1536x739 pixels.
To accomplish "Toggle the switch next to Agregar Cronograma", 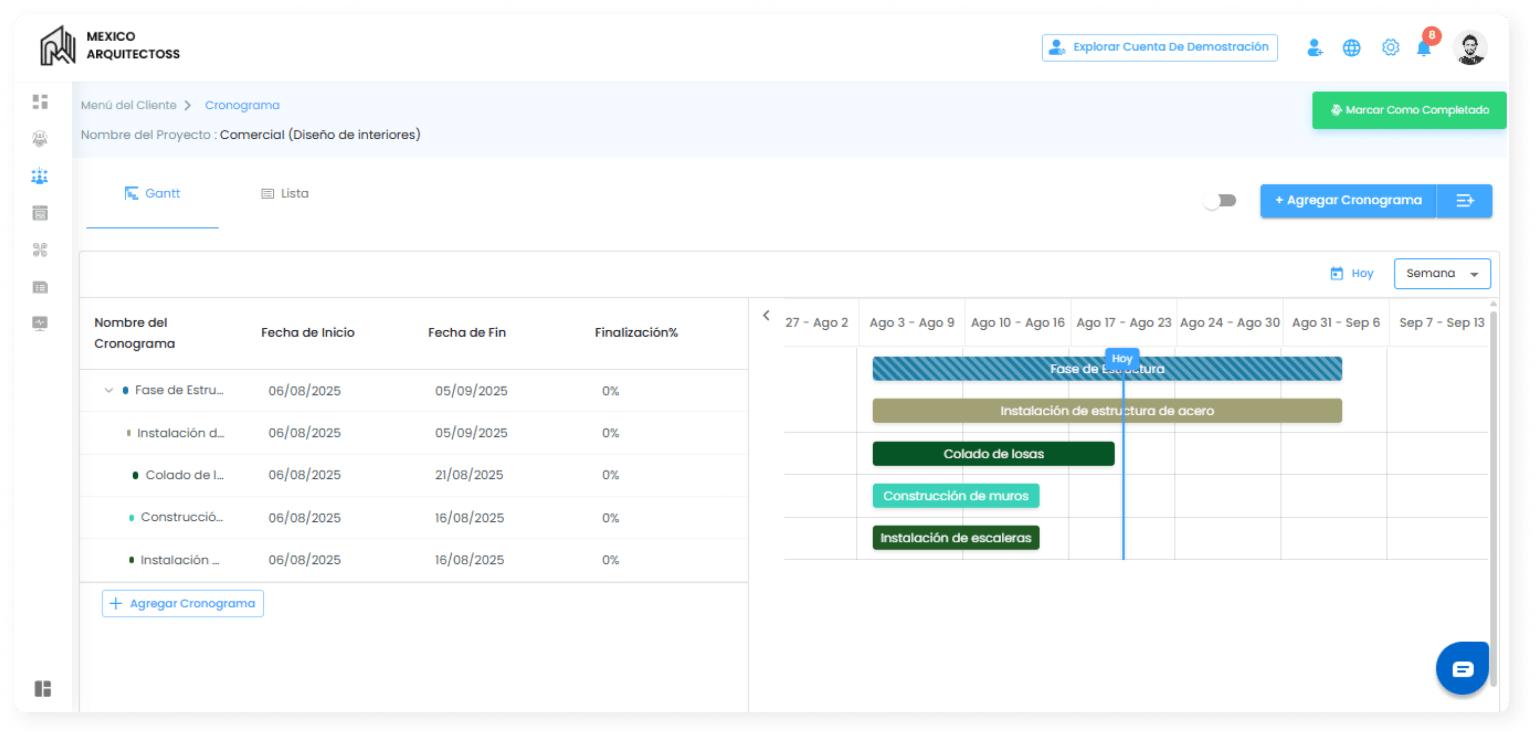I will [1220, 201].
